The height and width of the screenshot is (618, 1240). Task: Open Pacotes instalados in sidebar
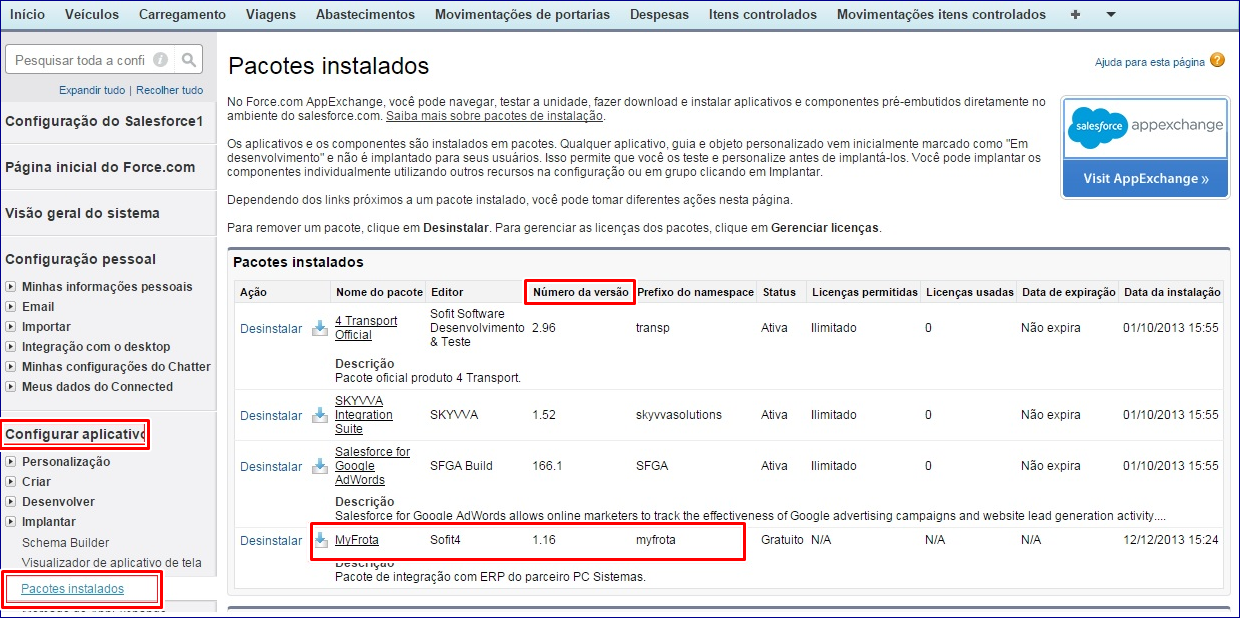(x=73, y=589)
